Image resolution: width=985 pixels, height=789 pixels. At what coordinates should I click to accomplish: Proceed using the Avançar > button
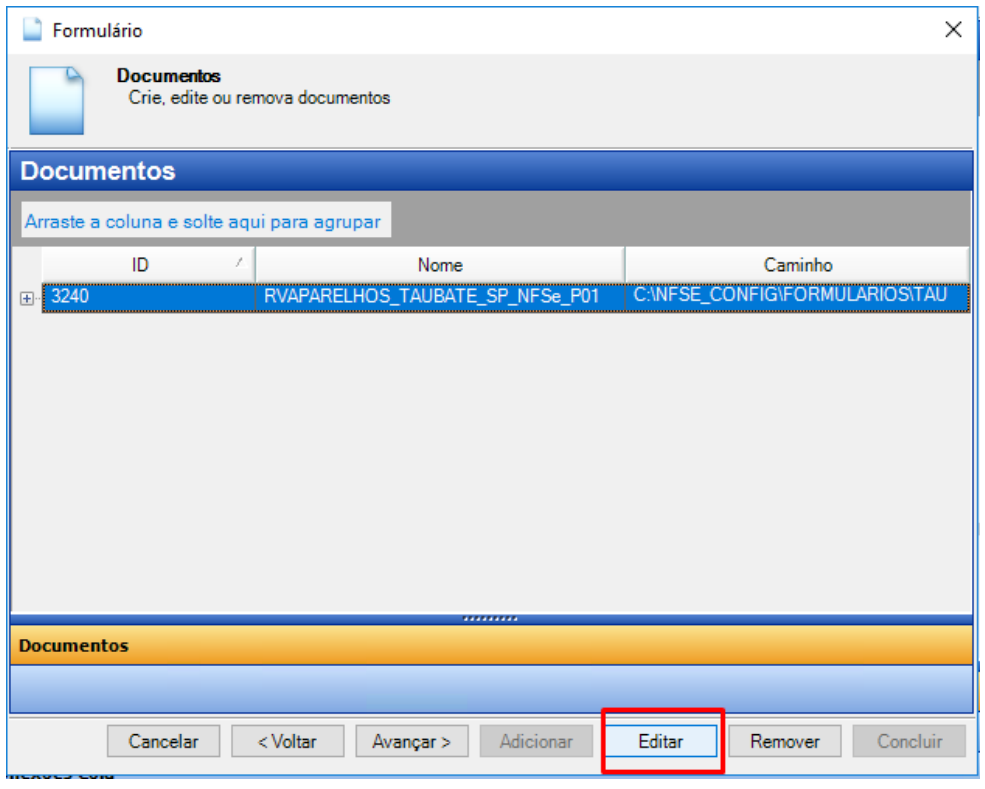[x=412, y=741]
